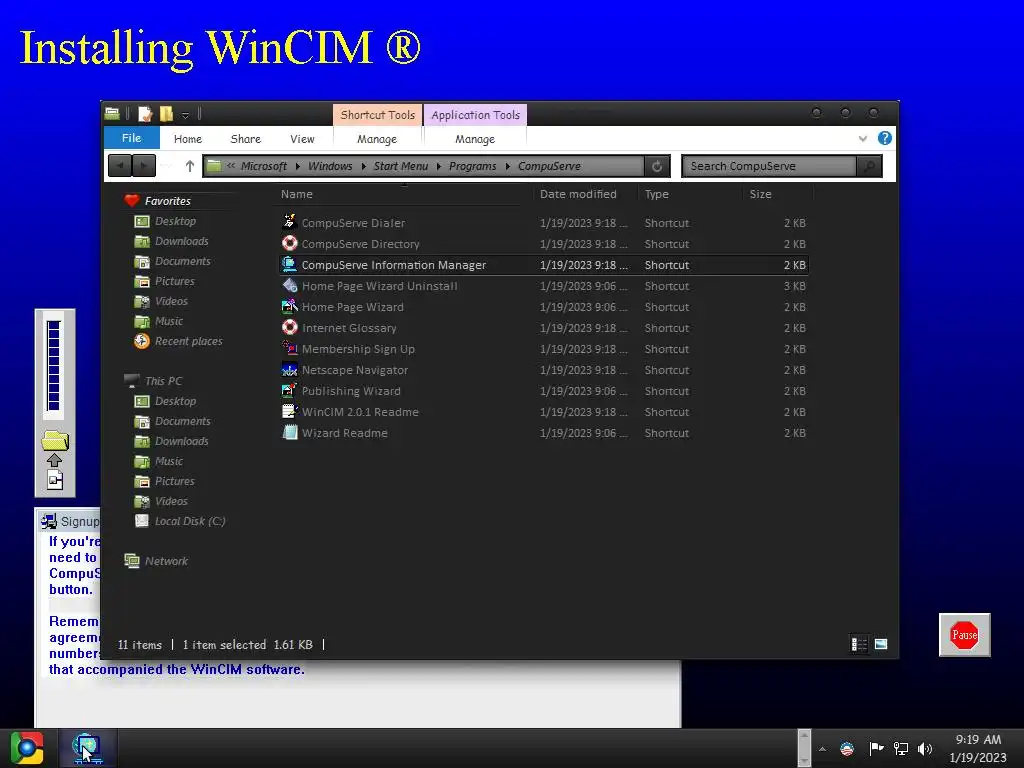Expand the ribbon chevron
This screenshot has width=1024, height=768.
863,138
